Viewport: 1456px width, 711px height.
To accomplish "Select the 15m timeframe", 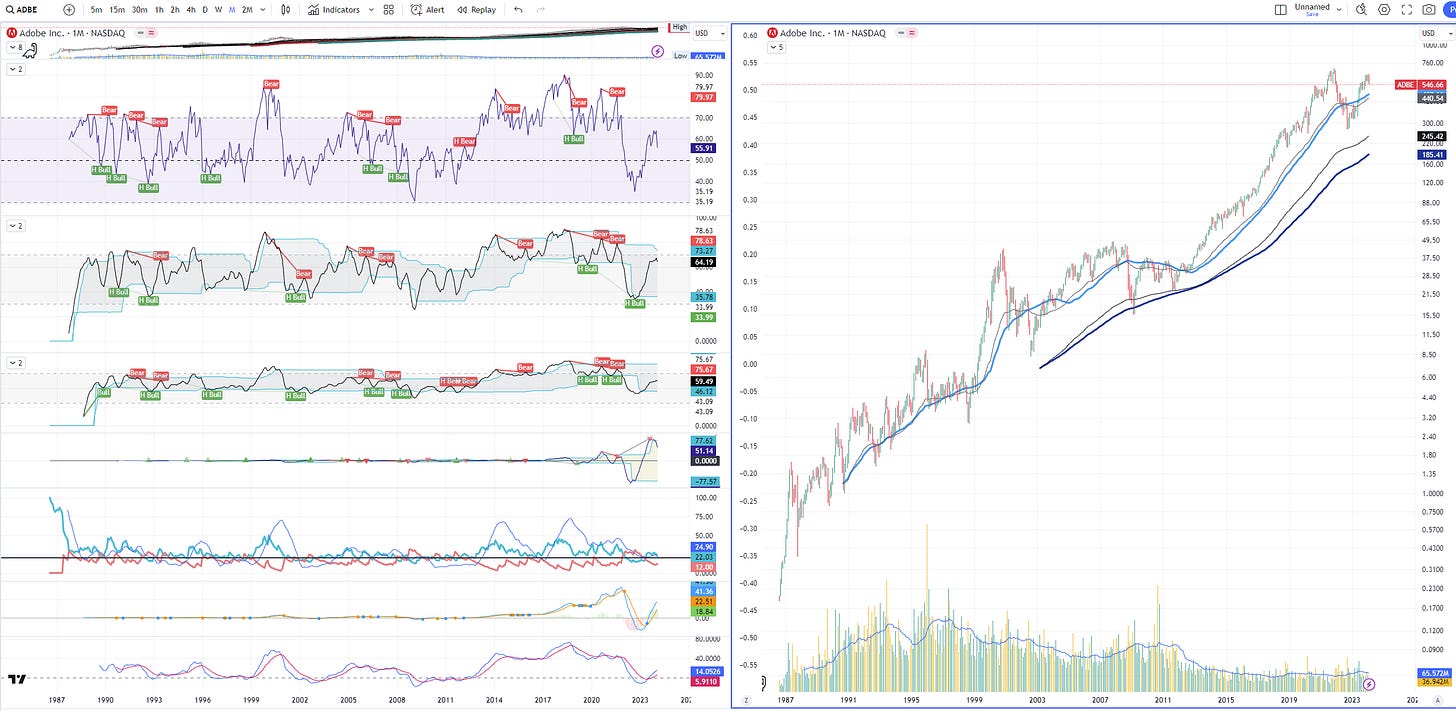I will pos(117,9).
